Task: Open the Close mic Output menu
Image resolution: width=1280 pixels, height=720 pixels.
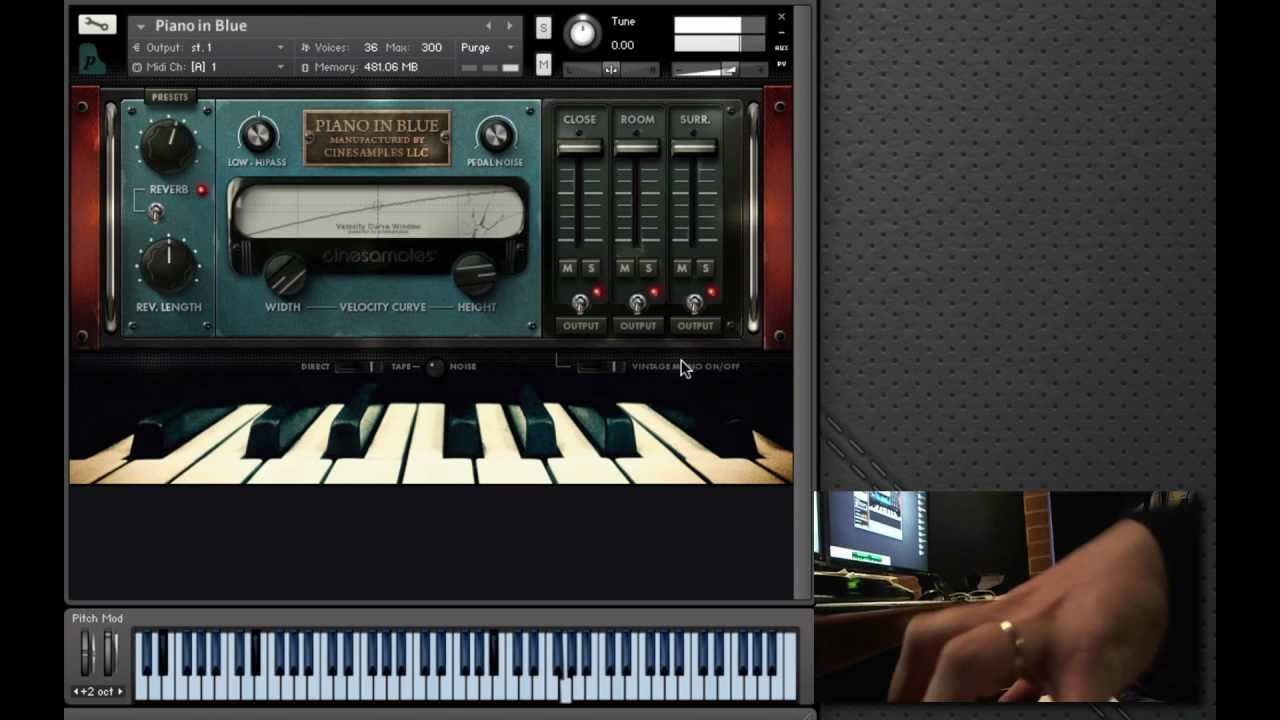Action: pyautogui.click(x=580, y=326)
